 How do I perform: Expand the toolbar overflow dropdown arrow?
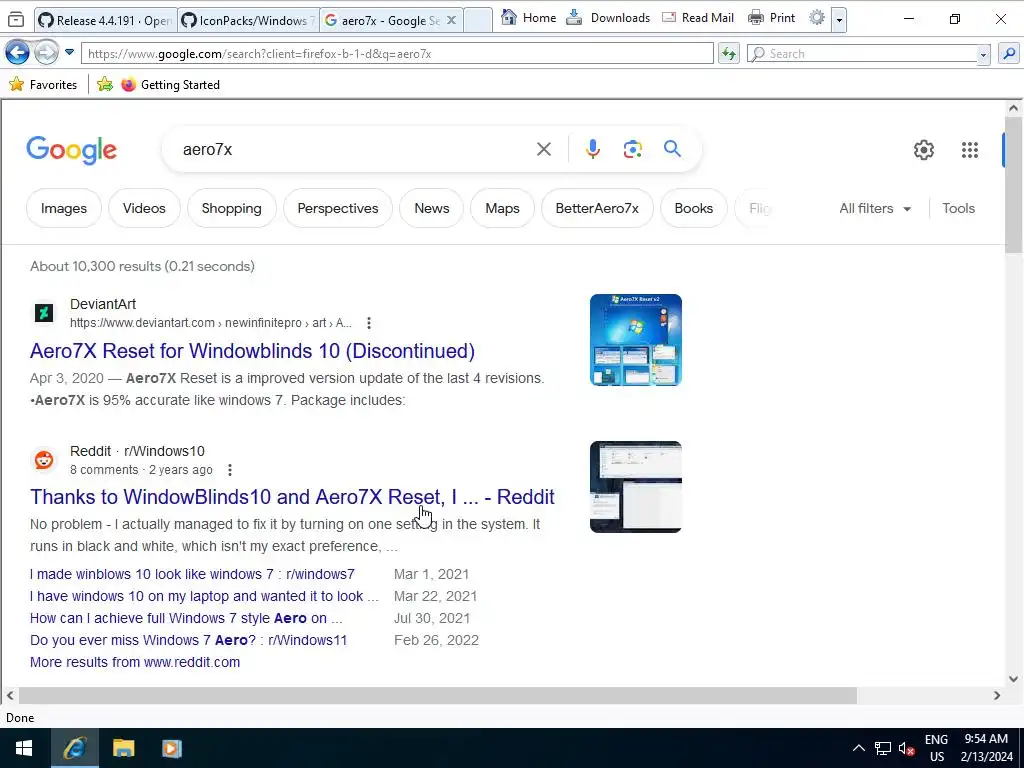[x=839, y=20]
